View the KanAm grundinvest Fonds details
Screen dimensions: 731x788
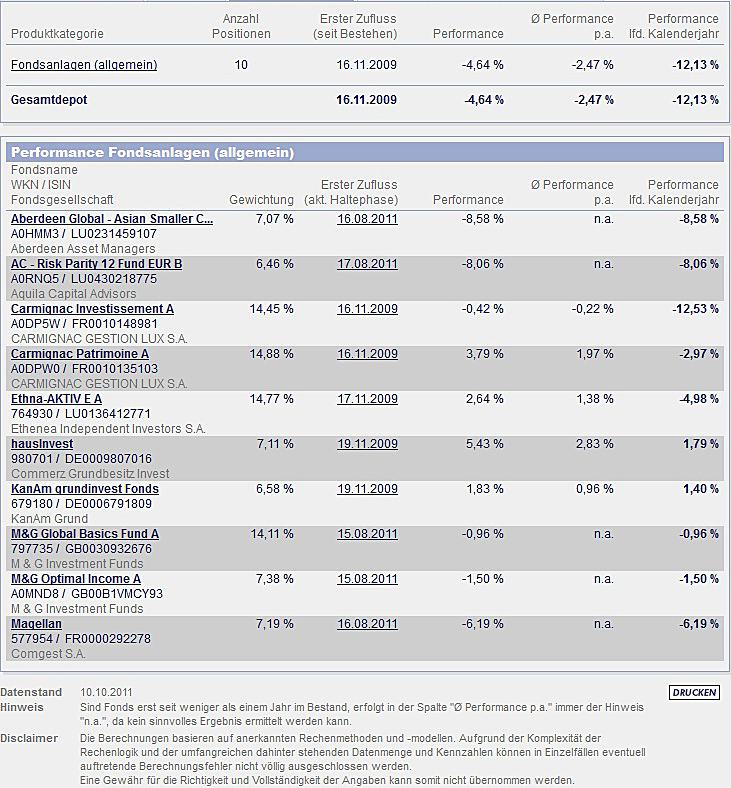[85, 489]
